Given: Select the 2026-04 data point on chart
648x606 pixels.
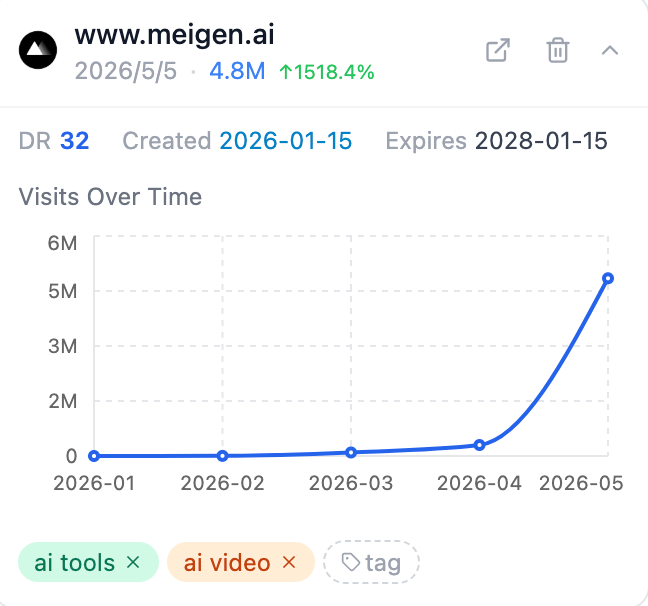Looking at the screenshot, I should click(479, 445).
